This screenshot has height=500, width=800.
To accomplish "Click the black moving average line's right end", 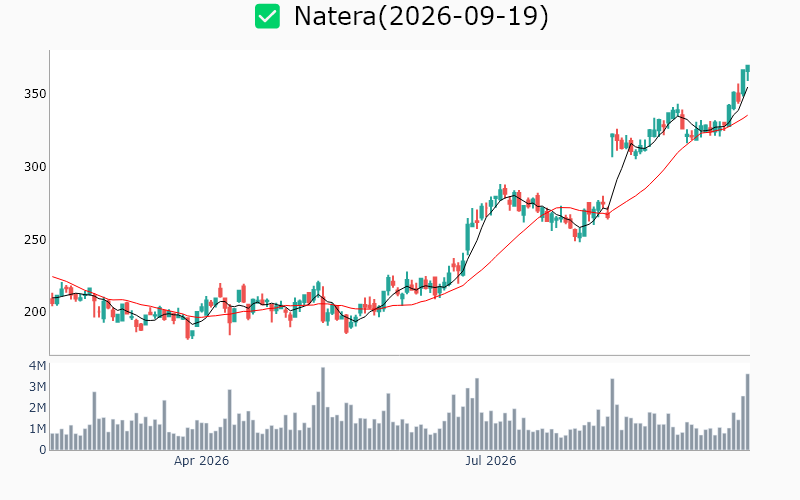I will pyautogui.click(x=747, y=88).
